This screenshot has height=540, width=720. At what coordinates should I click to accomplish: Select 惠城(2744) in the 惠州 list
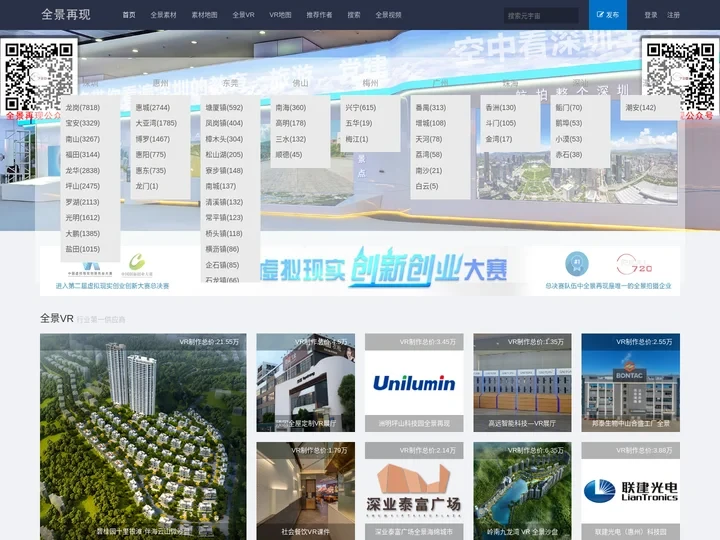[x=152, y=107]
